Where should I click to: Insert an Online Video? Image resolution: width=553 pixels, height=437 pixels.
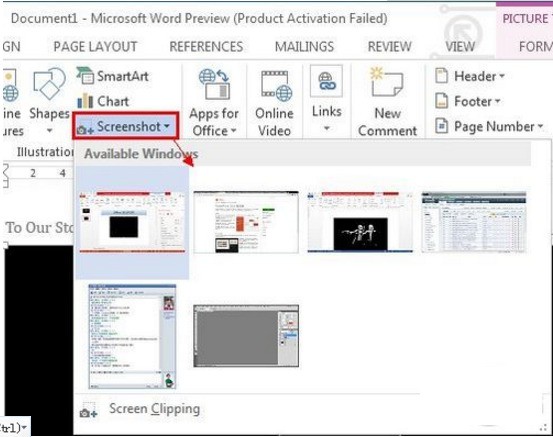[x=274, y=102]
